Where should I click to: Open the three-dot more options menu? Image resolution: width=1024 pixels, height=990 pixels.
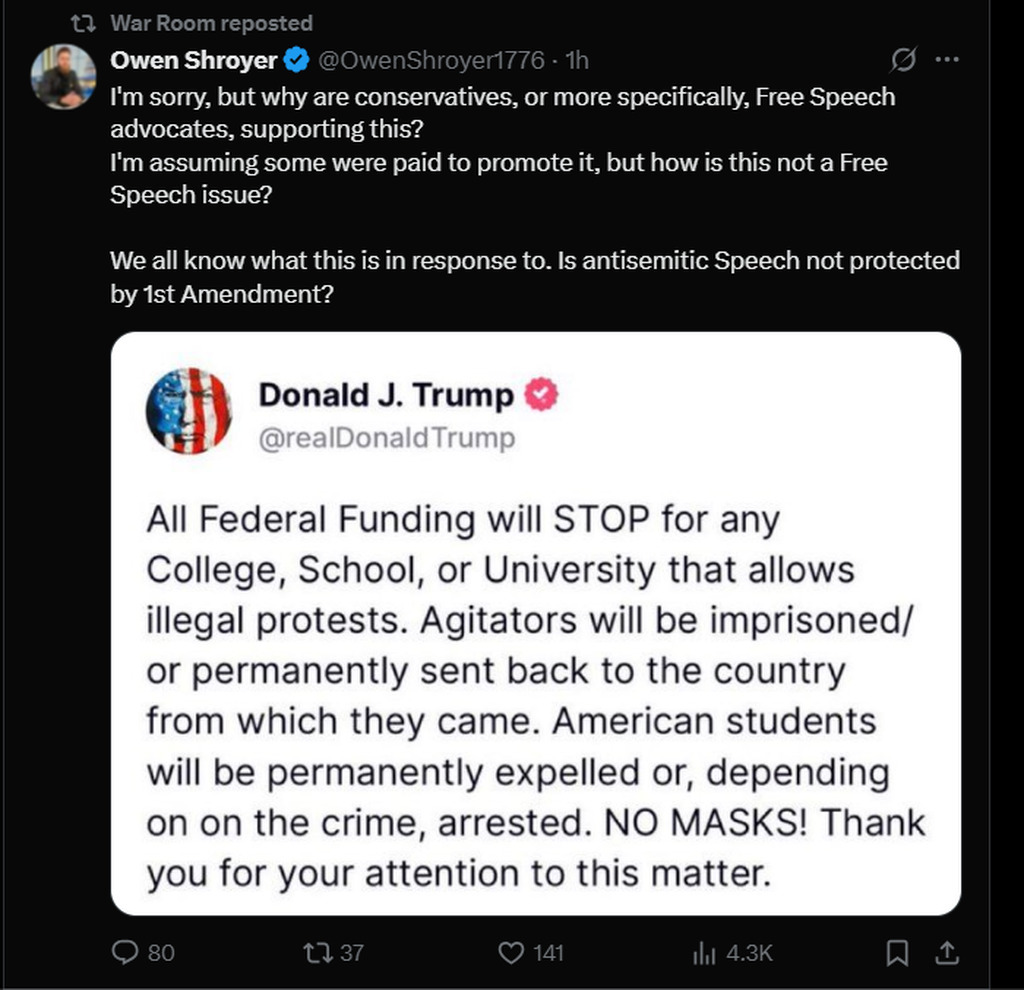click(x=946, y=60)
